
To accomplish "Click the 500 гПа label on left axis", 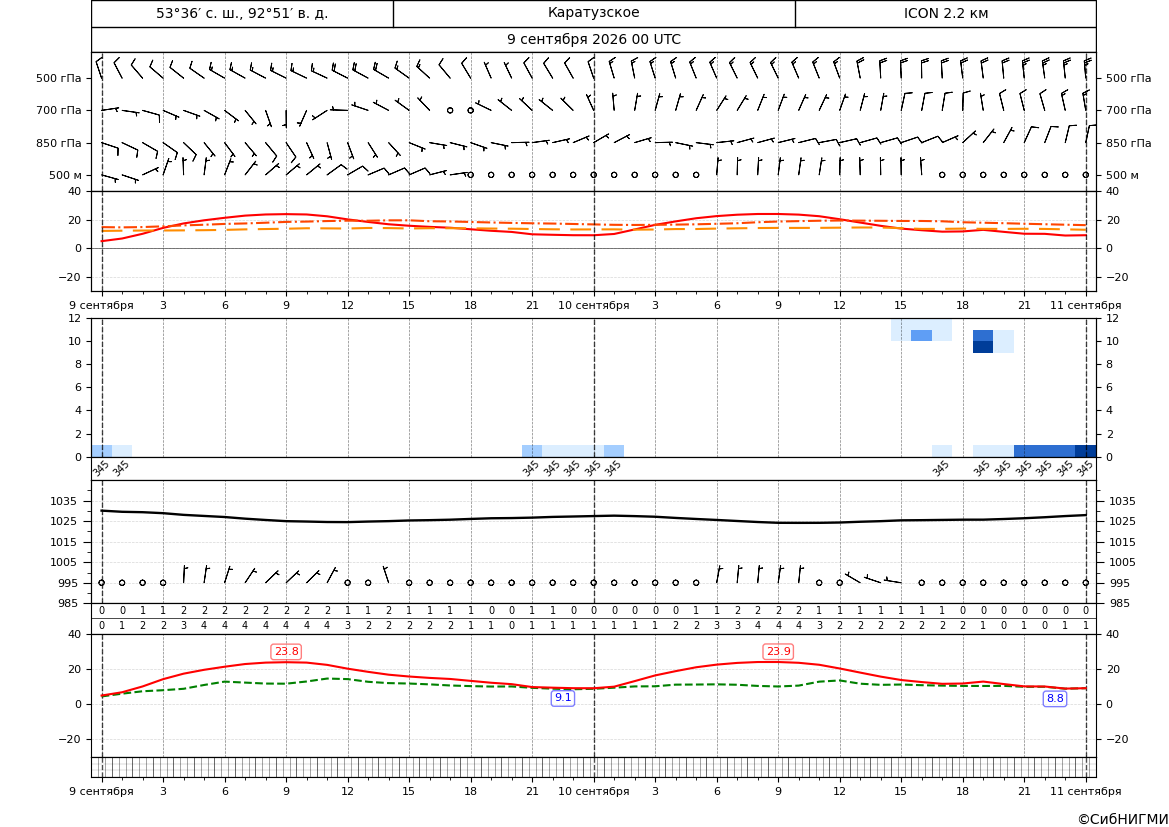I will pos(59,78).
